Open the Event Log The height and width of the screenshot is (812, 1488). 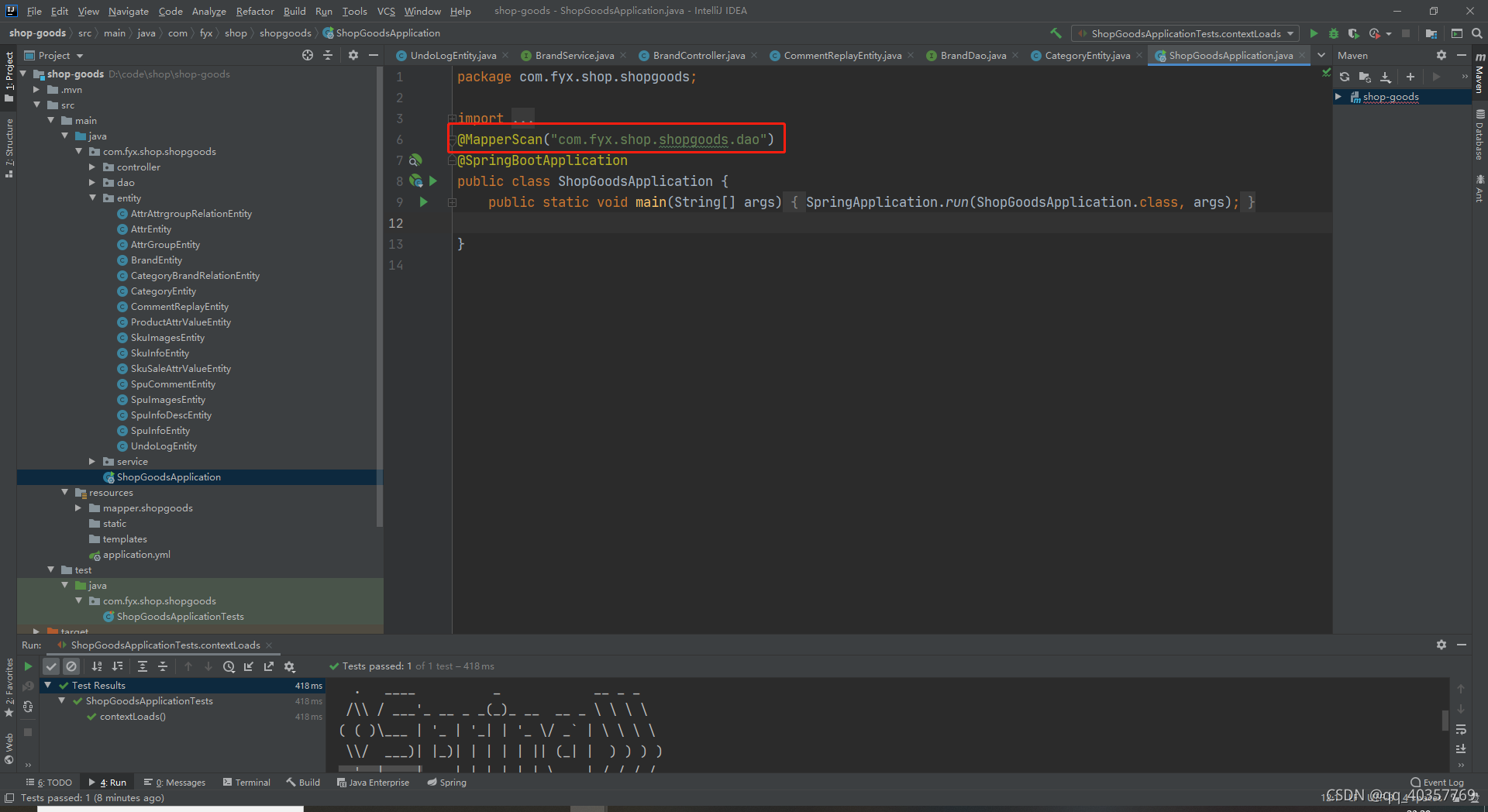coord(1437,783)
